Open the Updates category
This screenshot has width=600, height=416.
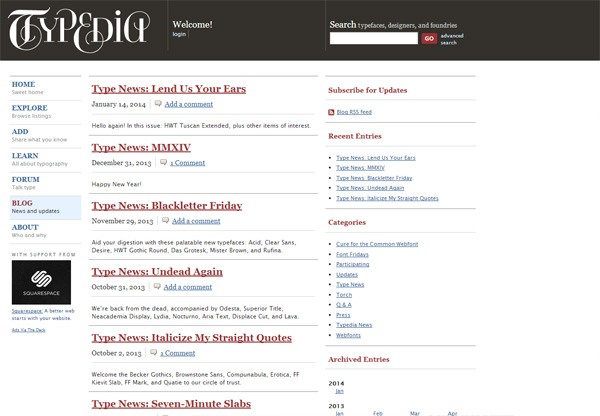tap(347, 275)
